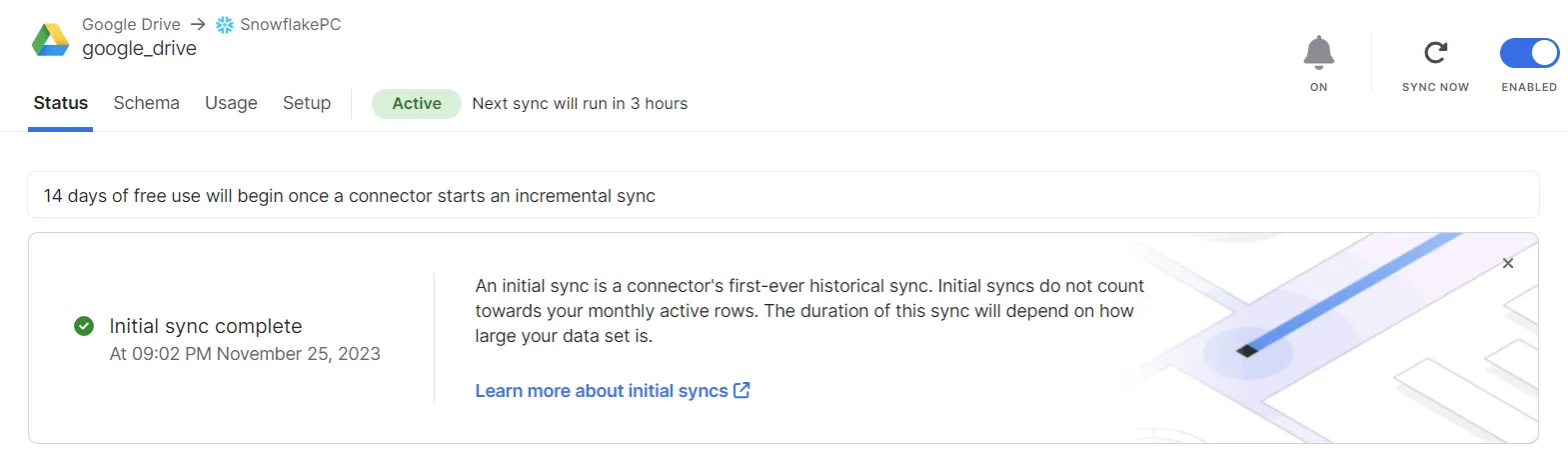
Task: Open Learn more about initial syncs link
Action: 602,391
